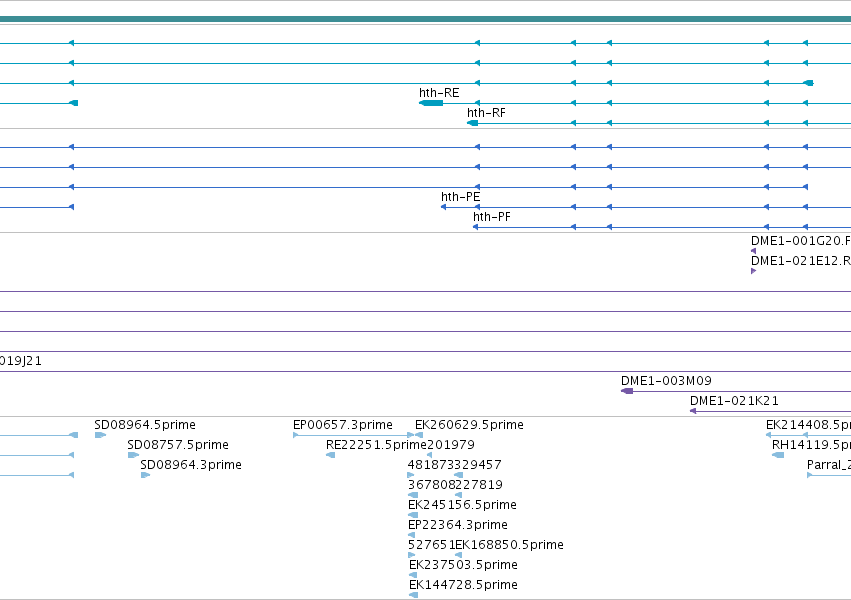This screenshot has width=851, height=600.
Task: Click the 481873 feature label
Action: 431,465
